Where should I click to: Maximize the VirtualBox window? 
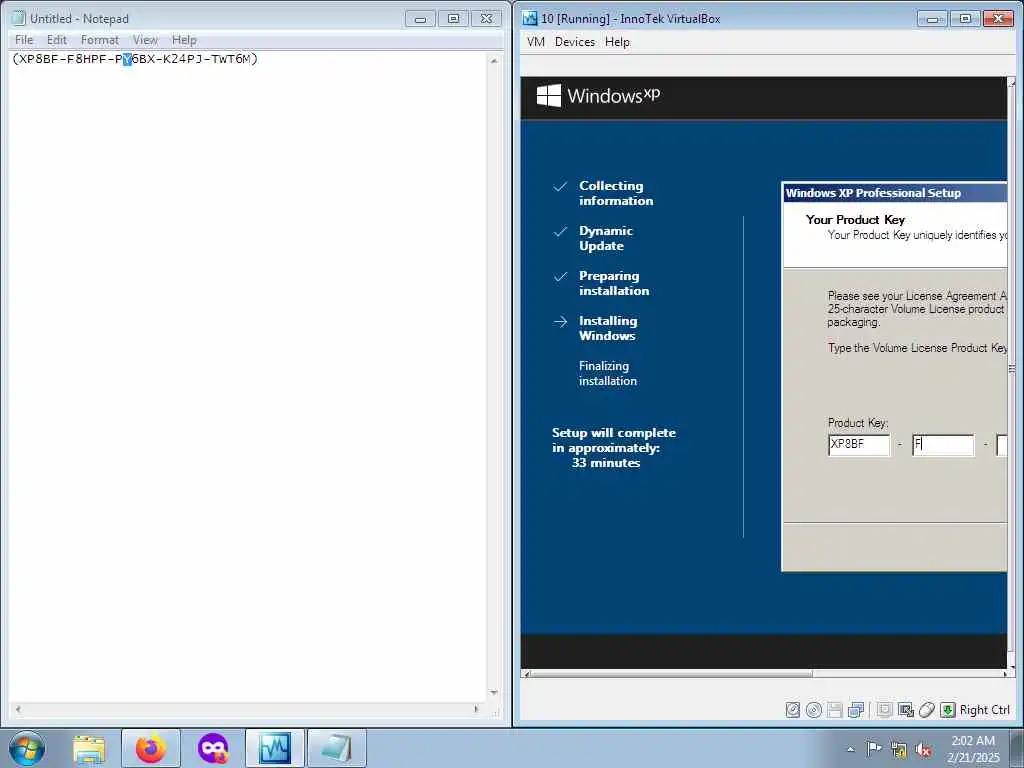click(x=965, y=19)
